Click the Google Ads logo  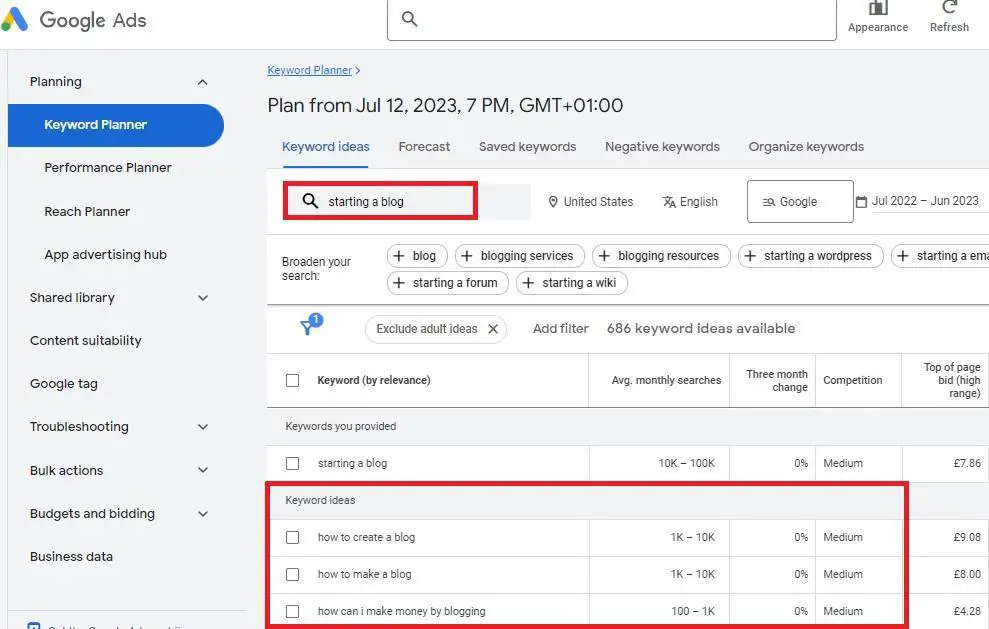click(74, 20)
